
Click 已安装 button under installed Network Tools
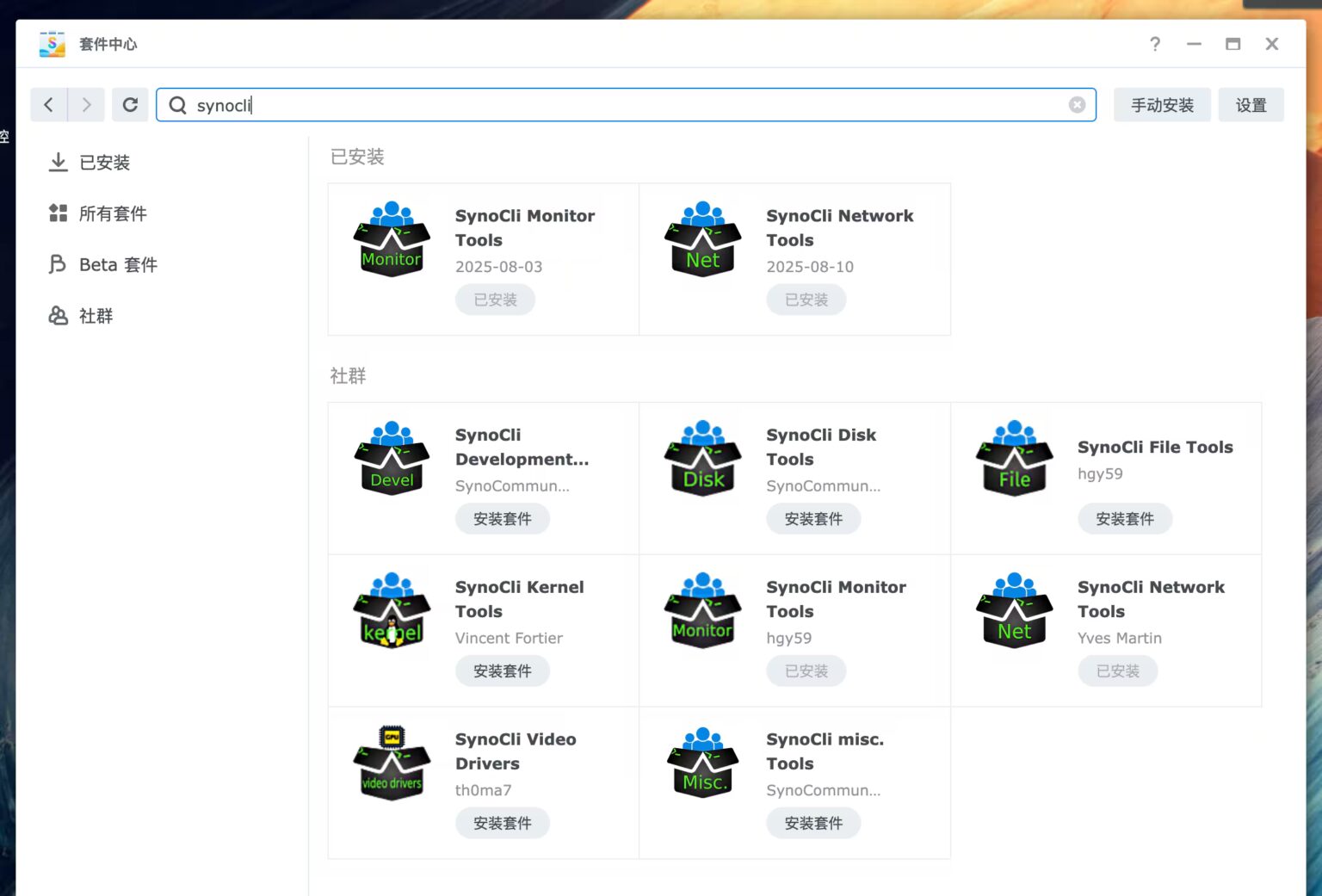(806, 300)
